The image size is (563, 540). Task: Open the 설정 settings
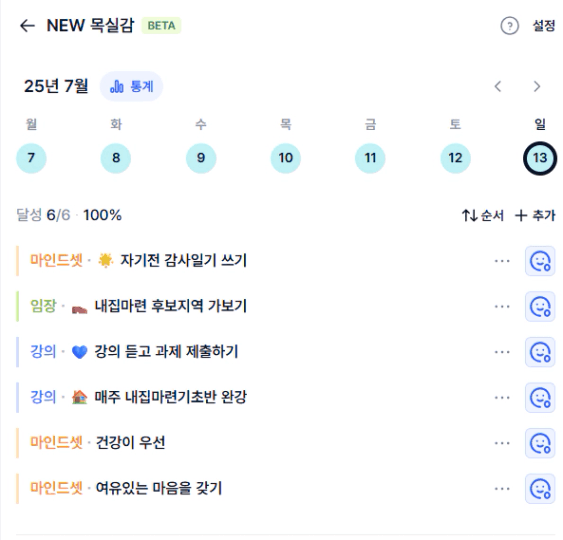[544, 26]
